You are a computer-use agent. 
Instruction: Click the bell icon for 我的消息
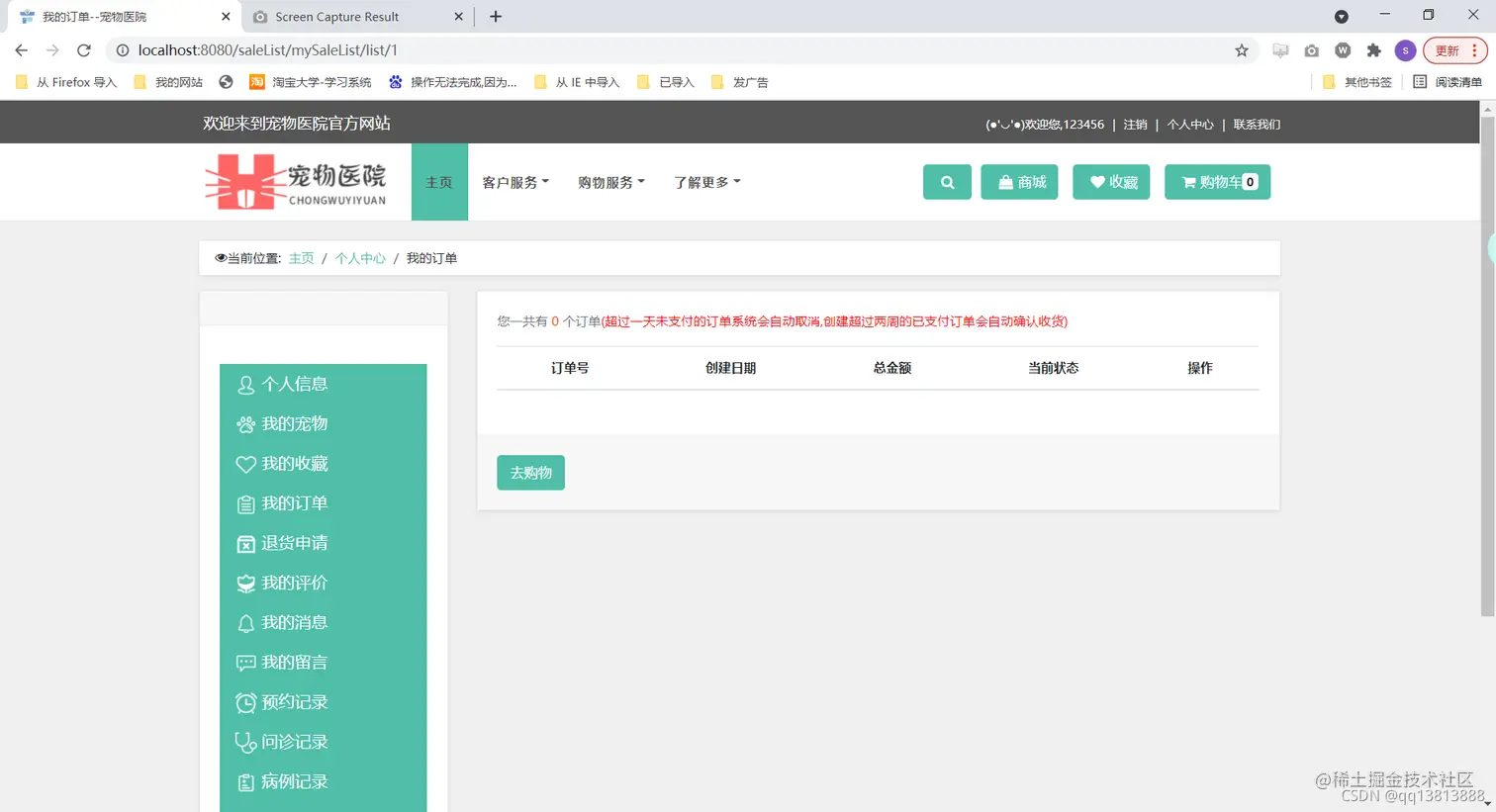pos(245,622)
